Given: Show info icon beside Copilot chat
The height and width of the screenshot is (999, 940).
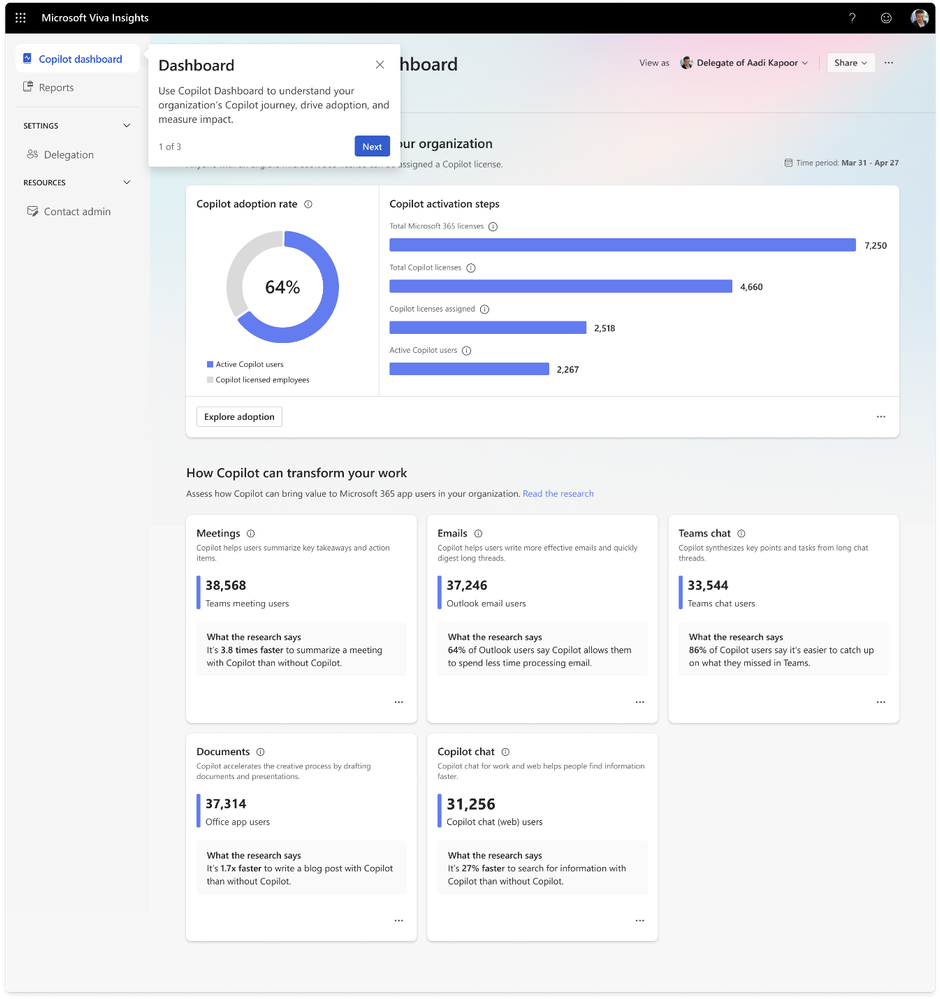Looking at the screenshot, I should click(505, 752).
